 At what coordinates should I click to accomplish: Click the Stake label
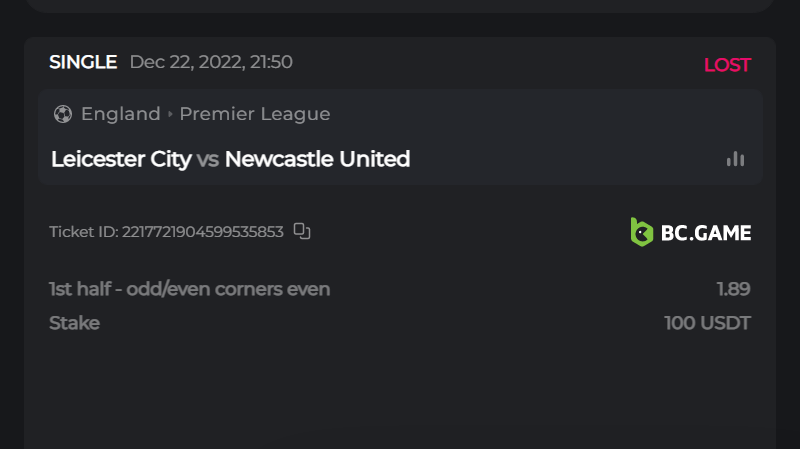pyautogui.click(x=74, y=323)
